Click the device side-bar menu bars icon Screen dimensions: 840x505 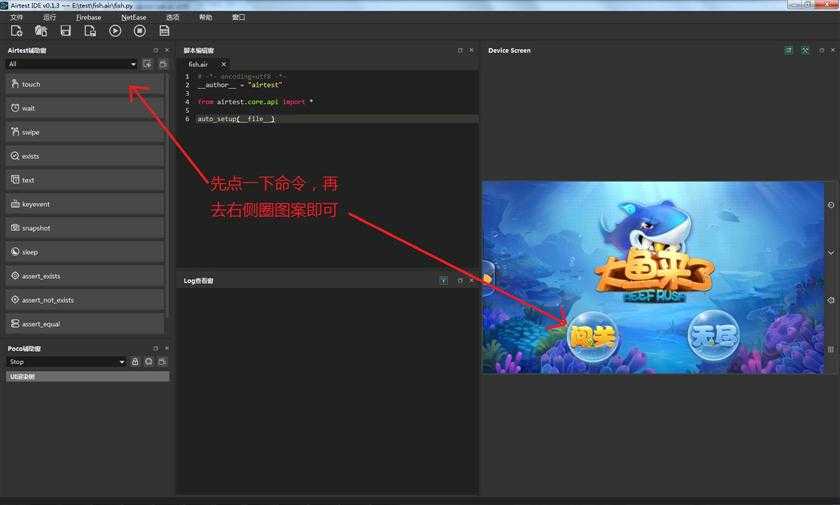[831, 349]
